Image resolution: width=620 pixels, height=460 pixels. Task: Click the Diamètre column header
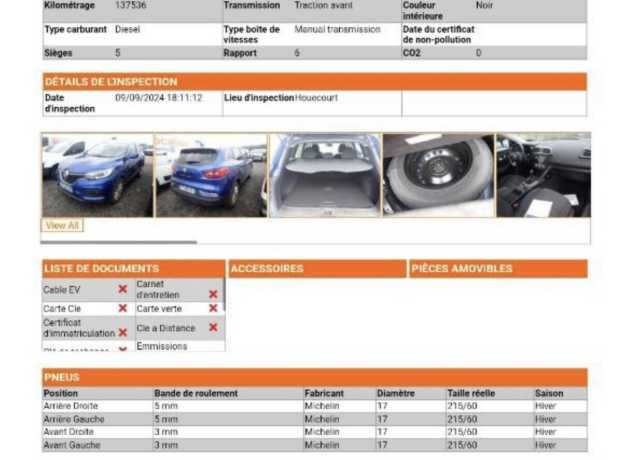[x=396, y=393]
